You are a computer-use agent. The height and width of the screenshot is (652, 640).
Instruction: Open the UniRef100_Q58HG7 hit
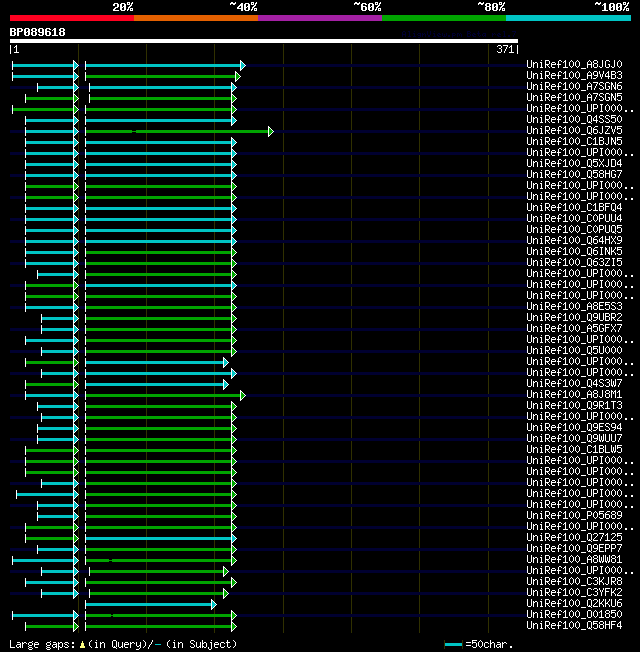574,175
